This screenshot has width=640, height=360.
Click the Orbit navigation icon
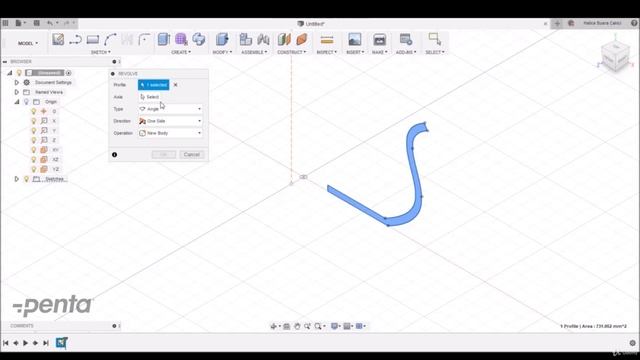[274, 326]
